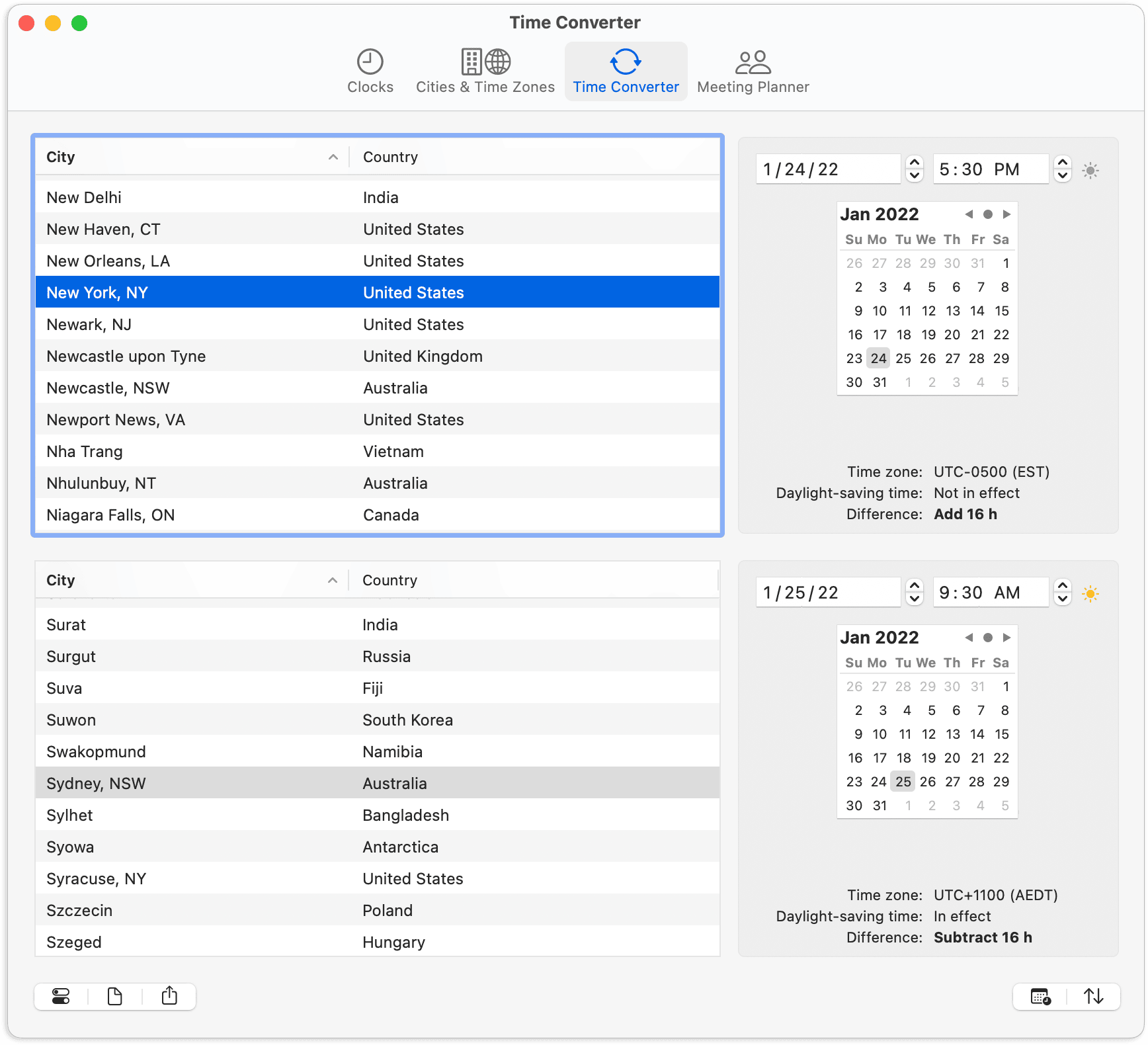Image resolution: width=1148 pixels, height=1045 pixels.
Task: Sort upper list by City column
Action: 192,157
